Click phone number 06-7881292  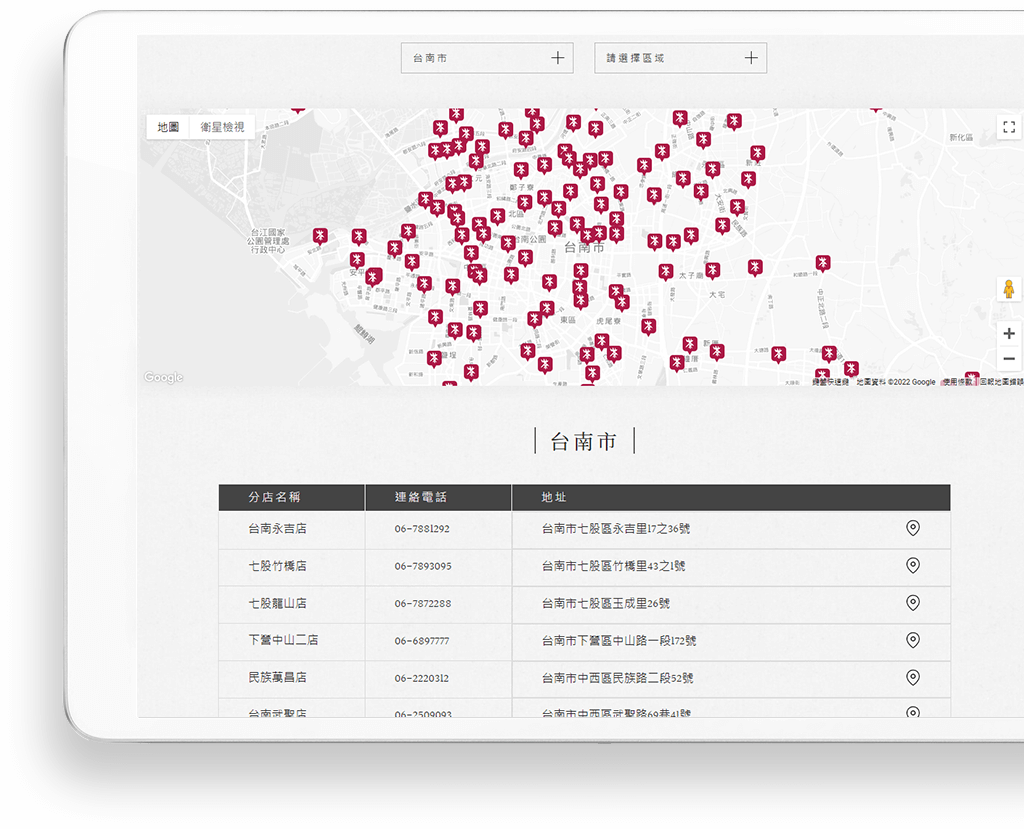422,528
